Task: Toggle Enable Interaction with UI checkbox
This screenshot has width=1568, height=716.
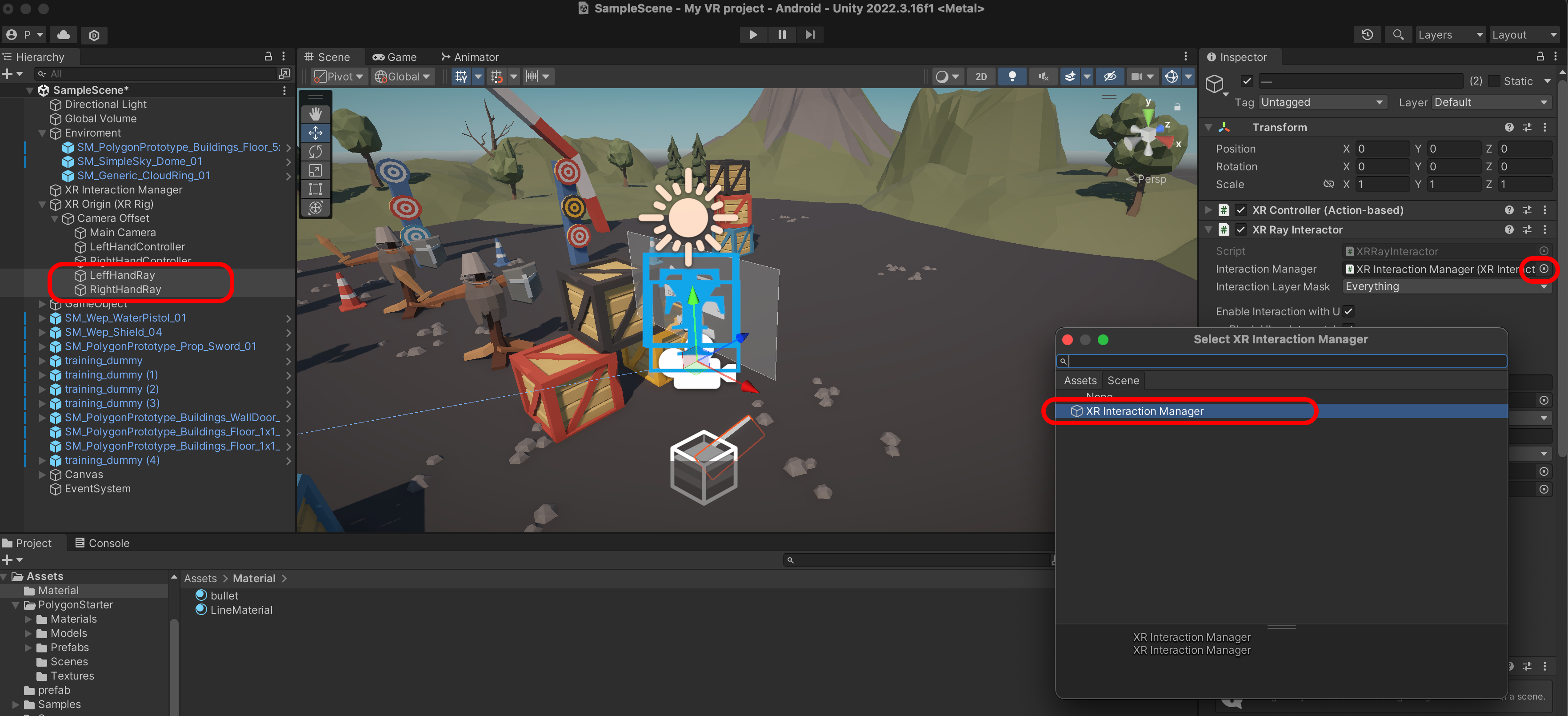Action: 1348,311
